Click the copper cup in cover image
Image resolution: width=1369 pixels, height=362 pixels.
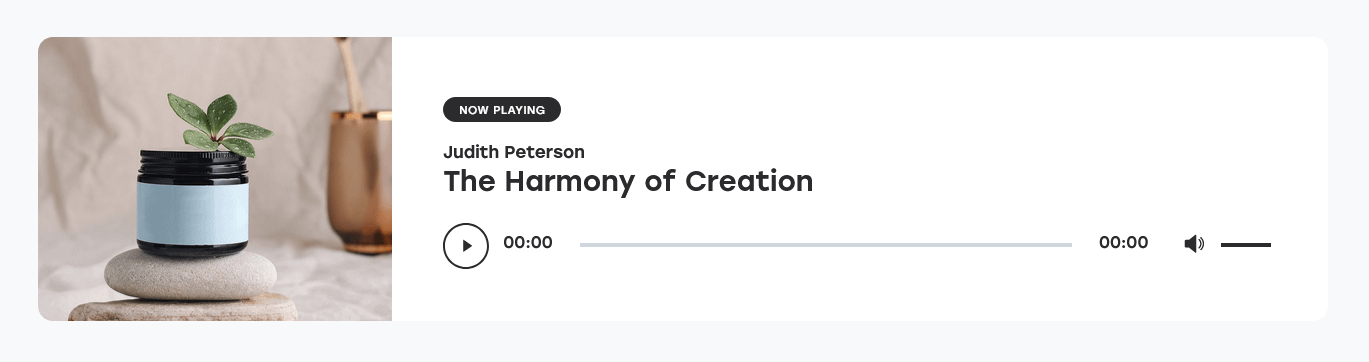(x=360, y=181)
